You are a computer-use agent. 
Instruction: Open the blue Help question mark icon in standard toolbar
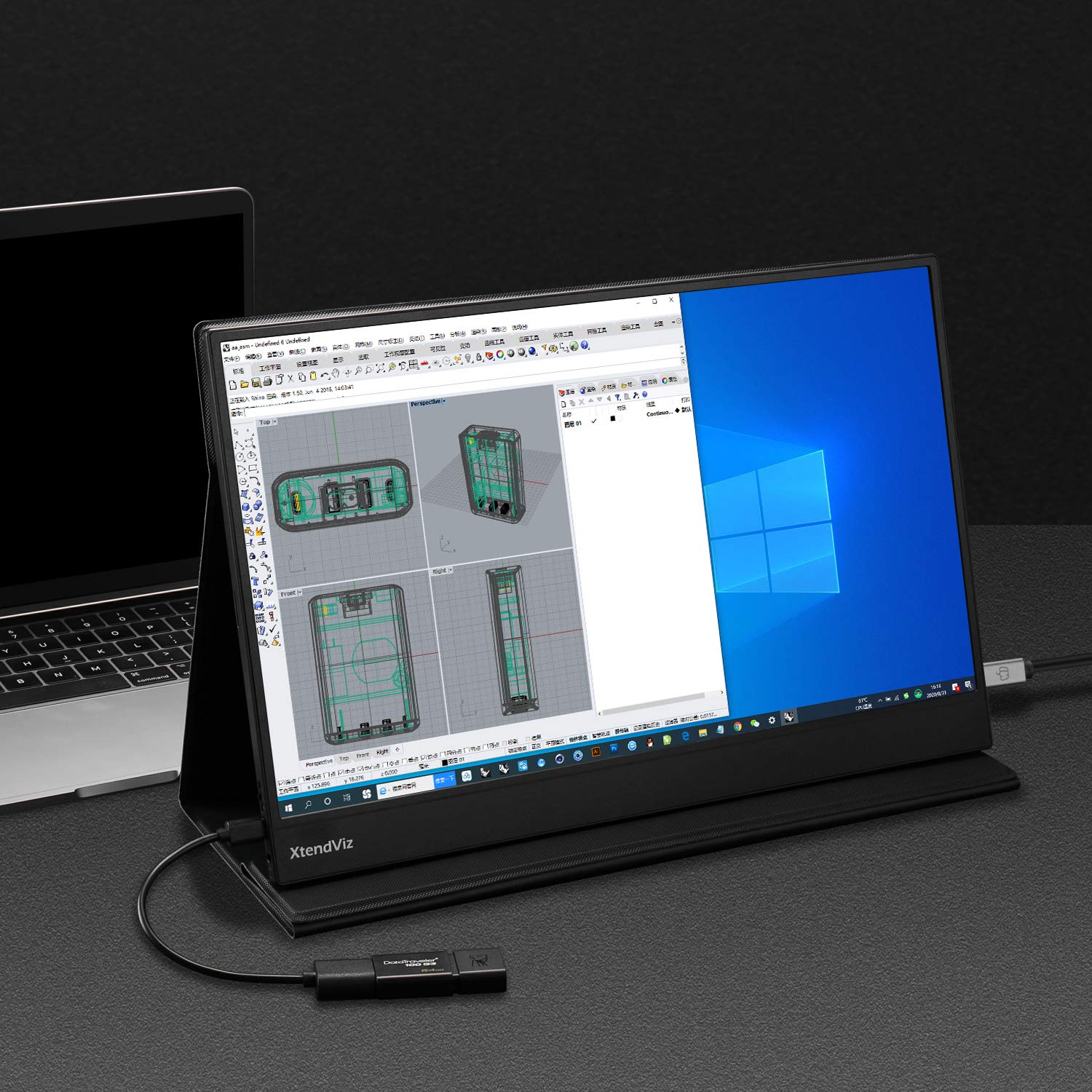(584, 344)
